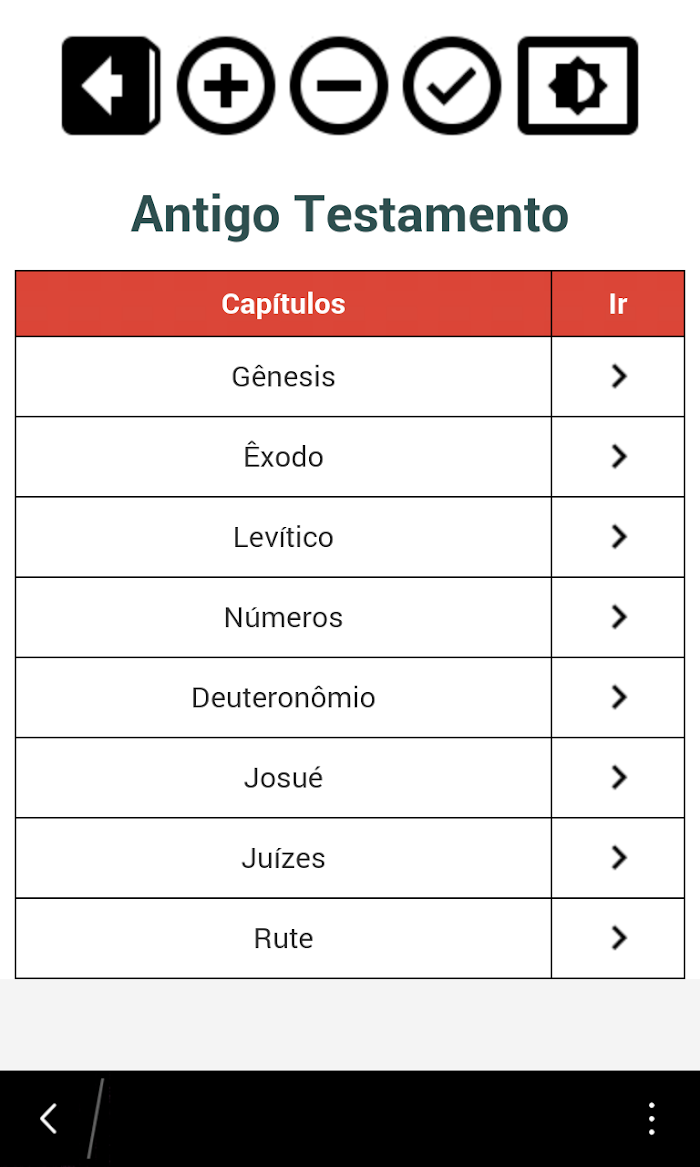The width and height of the screenshot is (700, 1167).
Task: Click the Ir column header
Action: 617,304
